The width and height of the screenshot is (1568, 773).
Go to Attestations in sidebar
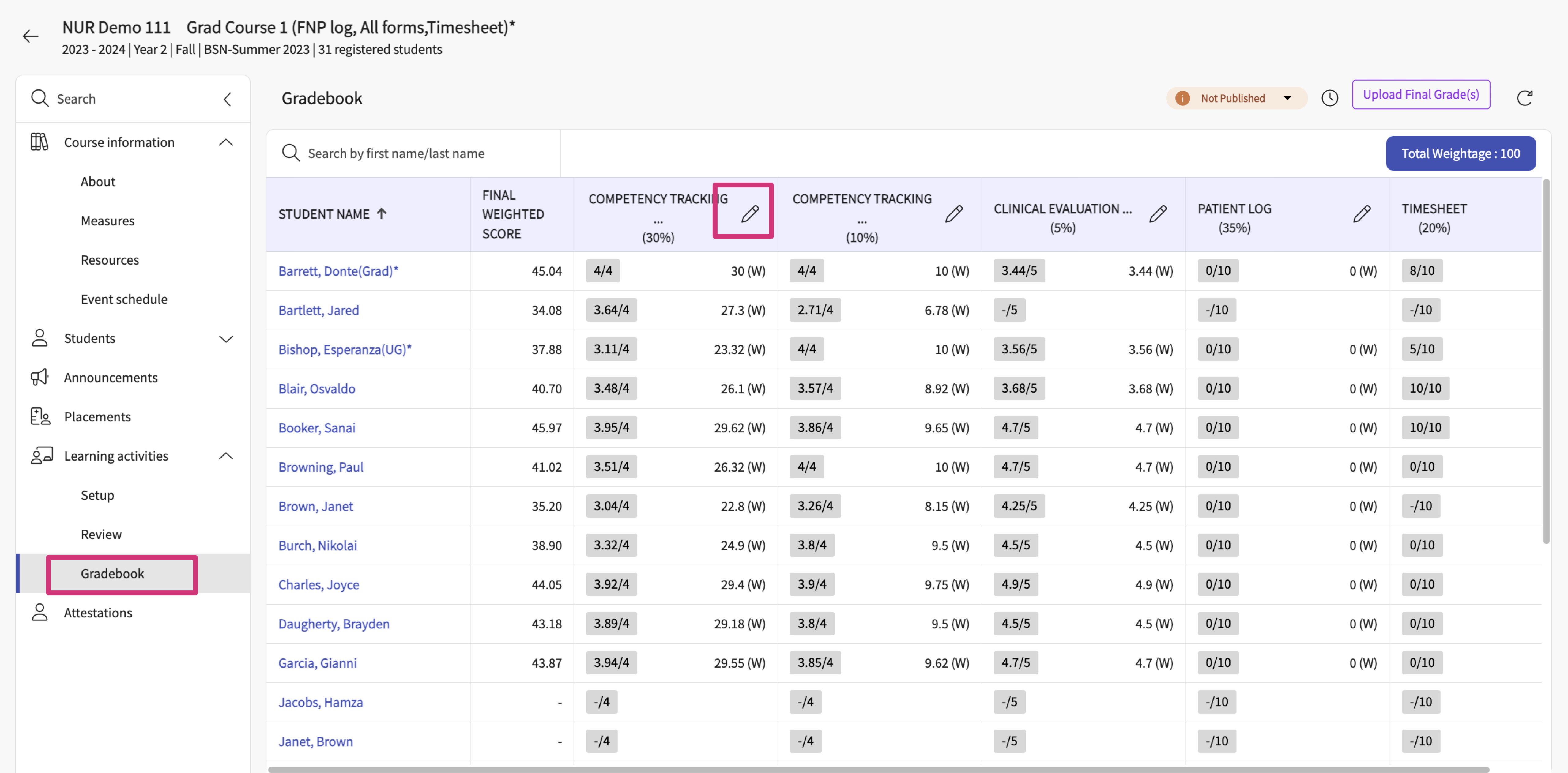tap(98, 612)
